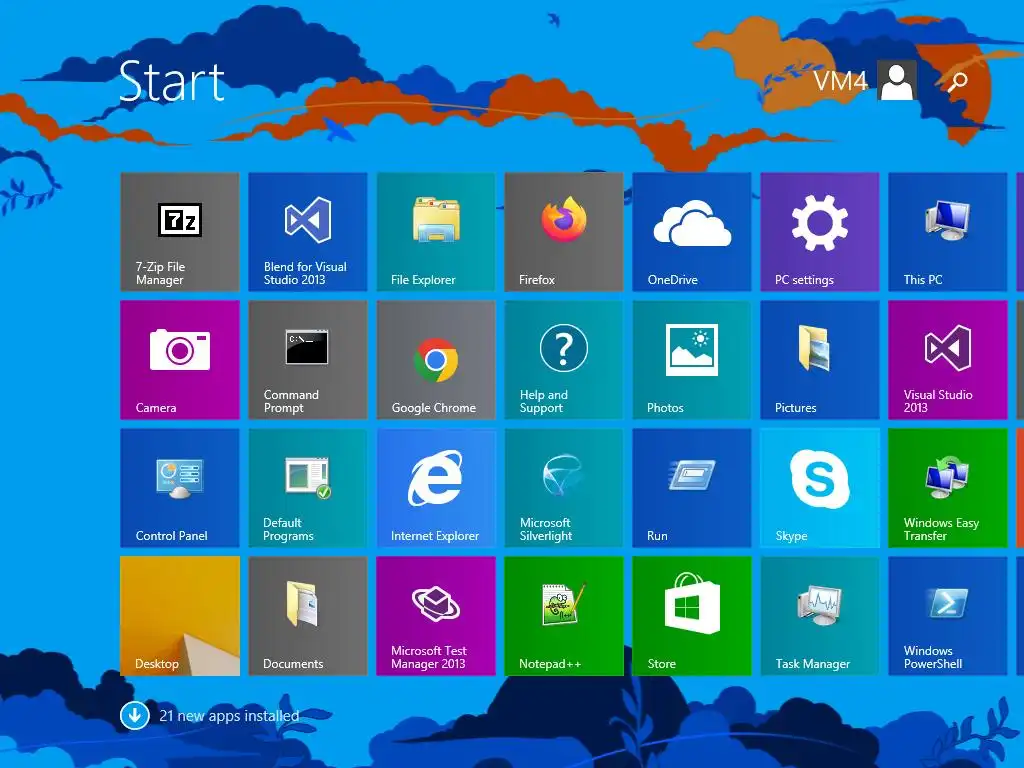The width and height of the screenshot is (1024, 768).
Task: Launch Microsoft Test Manager 2013
Action: pos(436,616)
